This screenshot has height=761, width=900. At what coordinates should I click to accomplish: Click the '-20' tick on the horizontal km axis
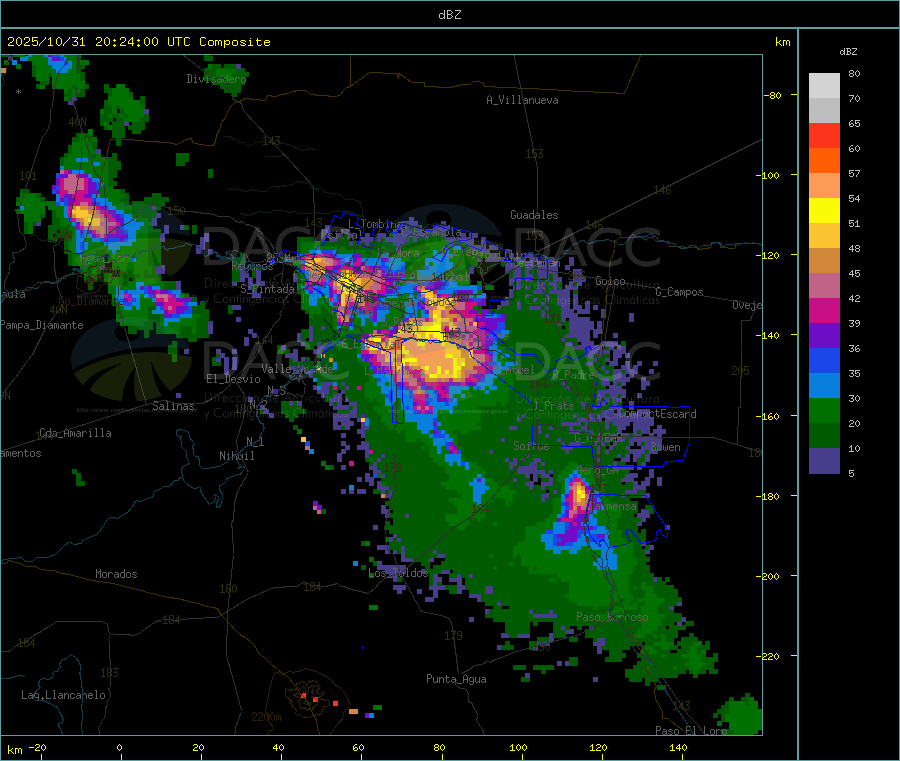37,747
